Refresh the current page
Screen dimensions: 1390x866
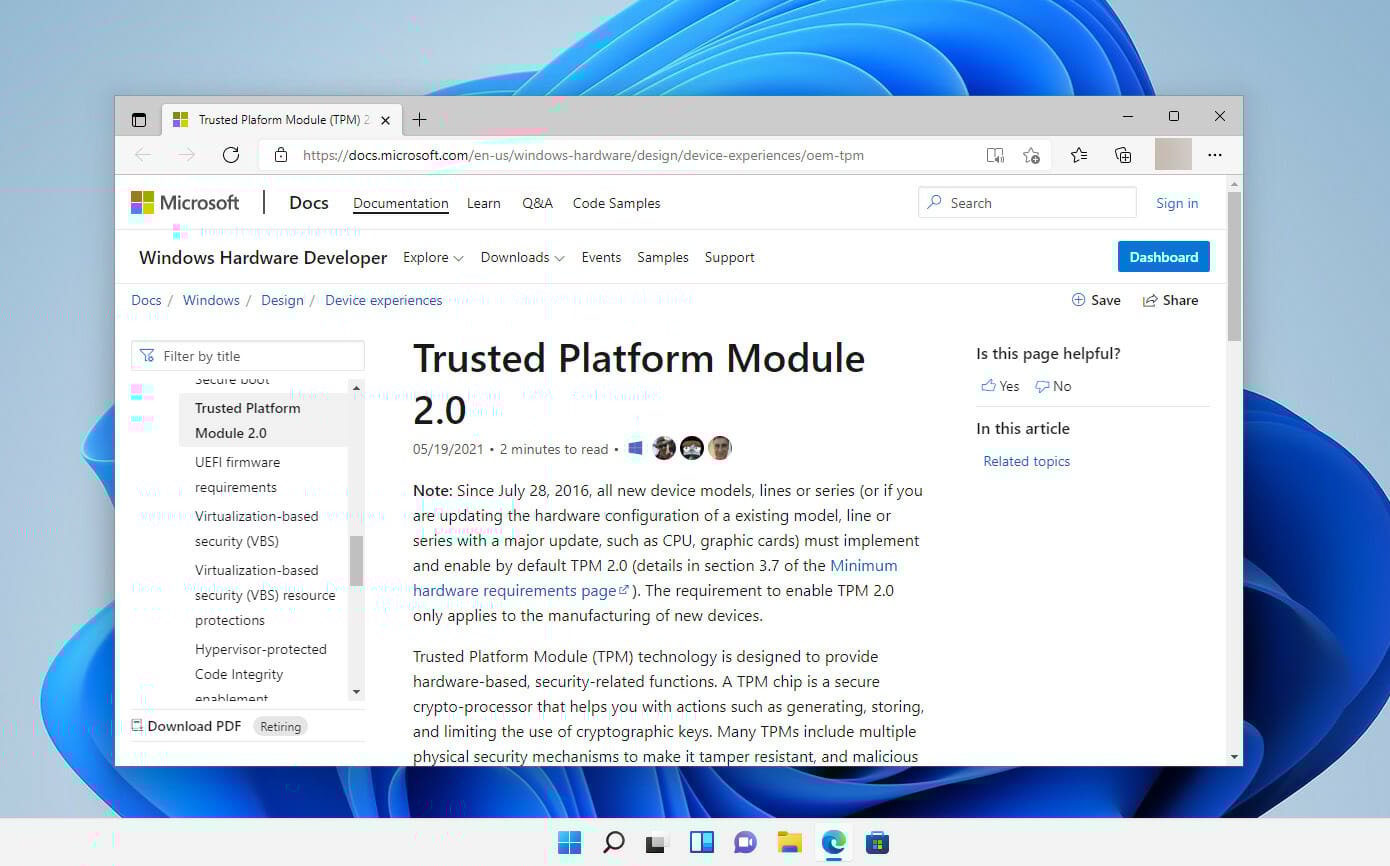(231, 155)
